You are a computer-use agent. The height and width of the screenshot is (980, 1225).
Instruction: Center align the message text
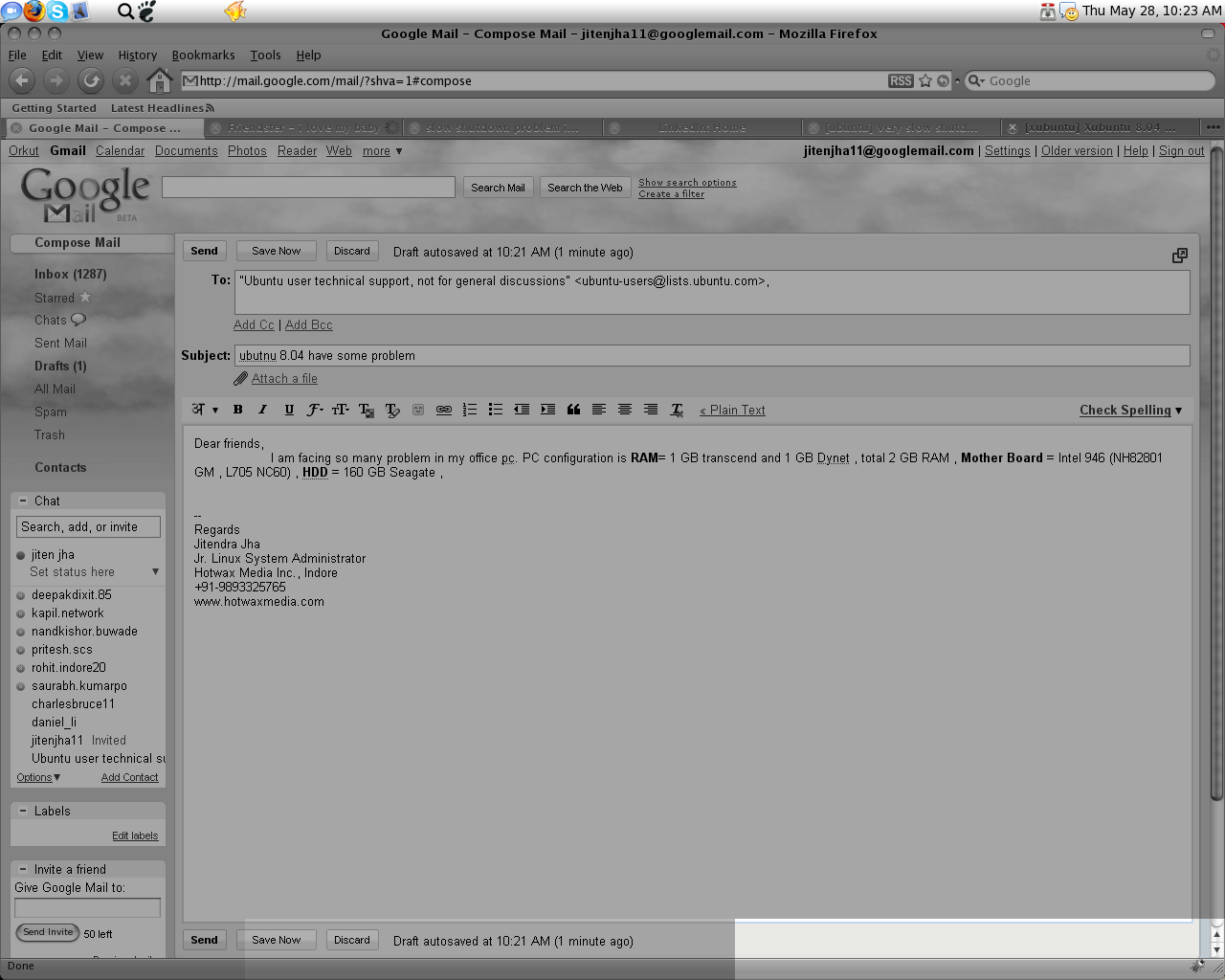pyautogui.click(x=625, y=410)
